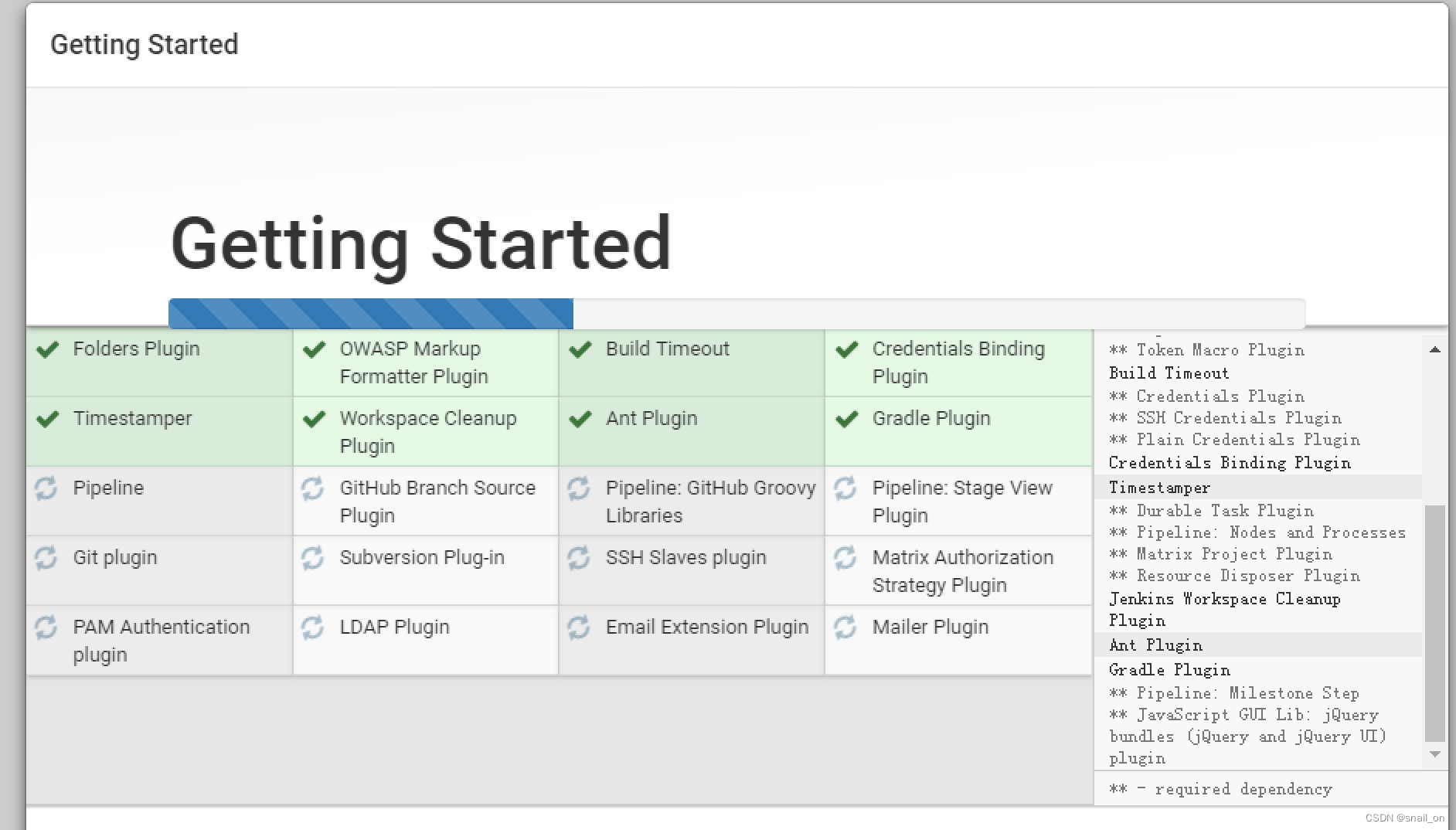This screenshot has width=1456, height=830.
Task: Click the refresh icon beside GitHub Branch Source Plugin
Action: point(312,488)
